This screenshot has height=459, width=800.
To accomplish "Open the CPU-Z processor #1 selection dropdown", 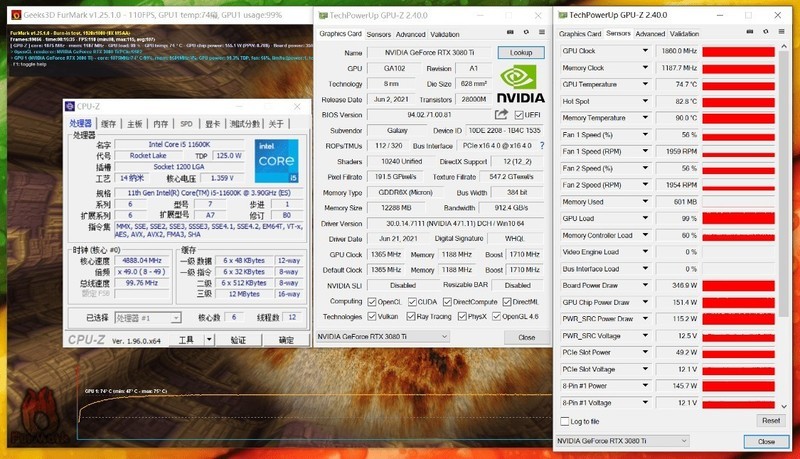I will tap(176, 318).
